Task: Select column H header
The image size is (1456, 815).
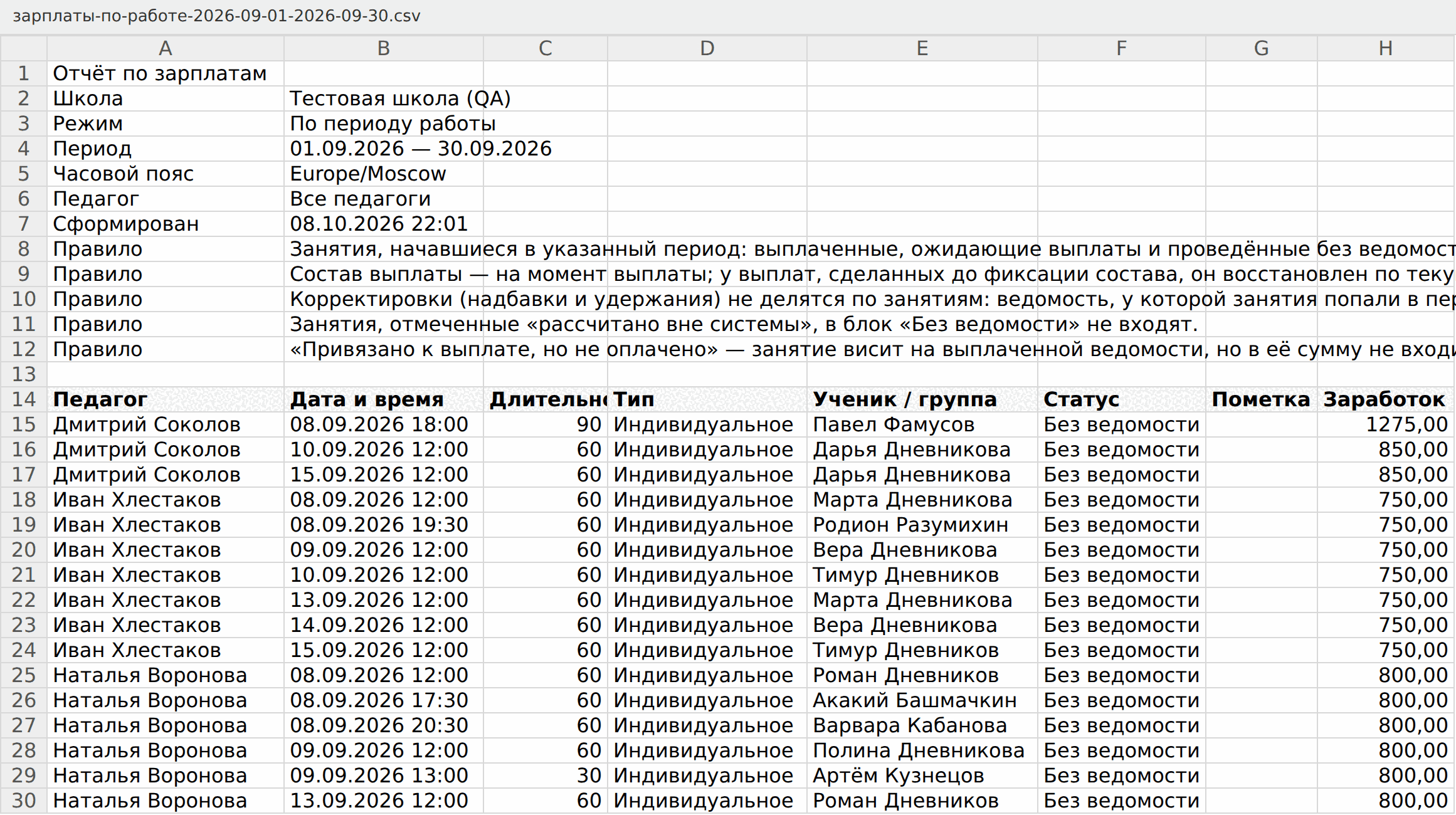Action: pos(1386,48)
